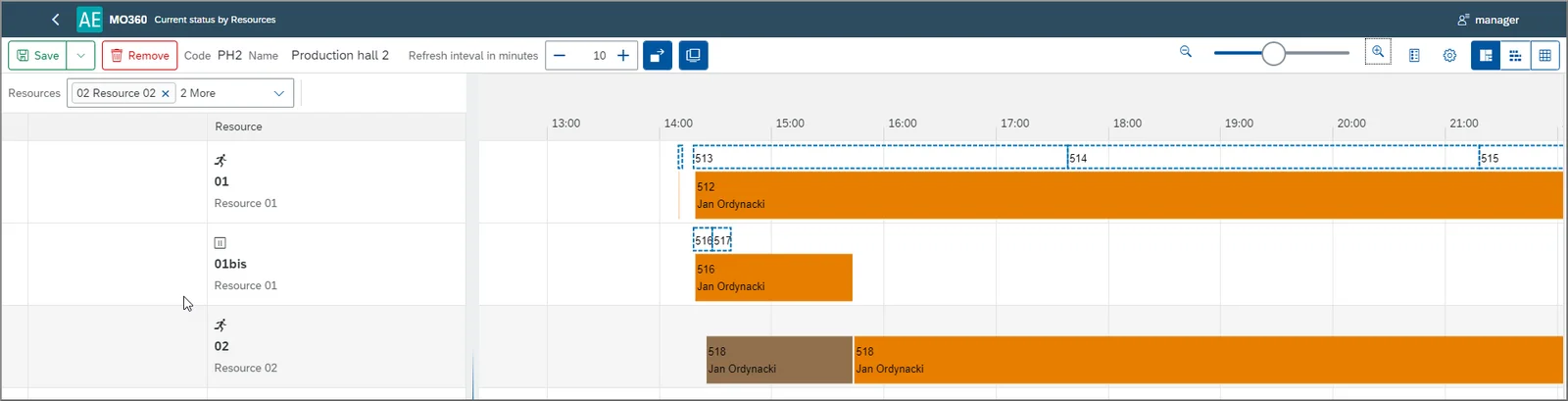Viewport: 1568px width, 401px height.
Task: Remove the 02 Resource 02 token
Action: pos(166,93)
